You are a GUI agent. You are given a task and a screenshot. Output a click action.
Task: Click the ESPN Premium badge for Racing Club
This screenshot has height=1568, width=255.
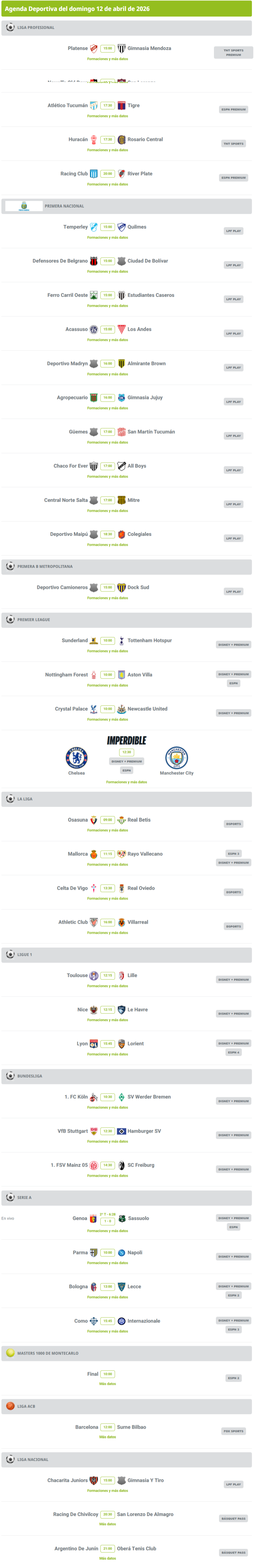[x=233, y=178]
